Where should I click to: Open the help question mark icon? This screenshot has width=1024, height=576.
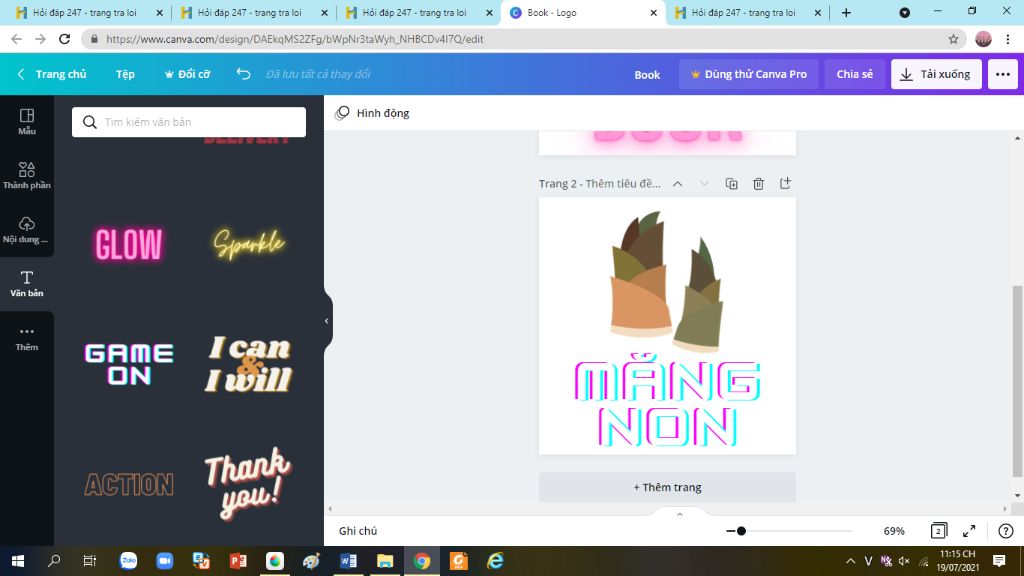tap(1006, 531)
